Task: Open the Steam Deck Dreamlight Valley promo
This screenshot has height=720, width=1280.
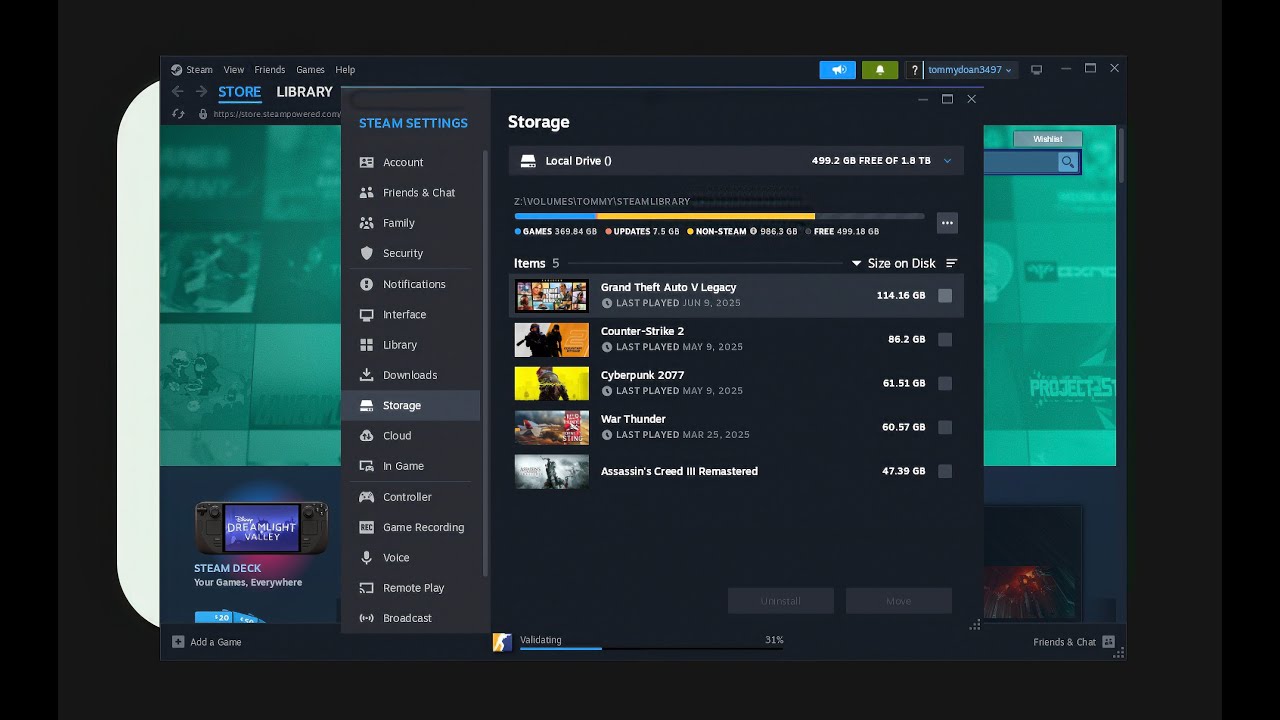Action: point(261,528)
